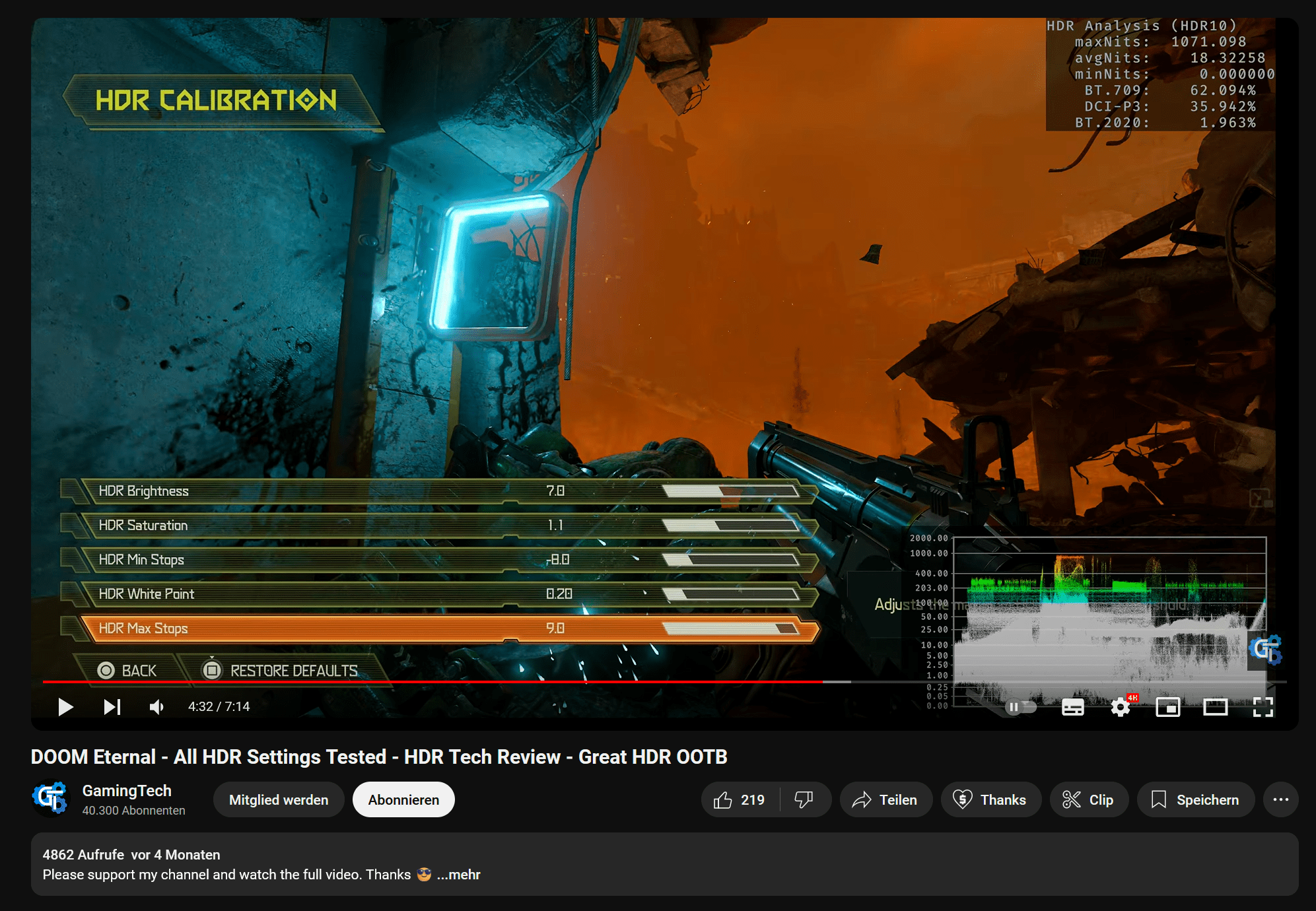Open the more actions ellipsis menu

(1281, 799)
